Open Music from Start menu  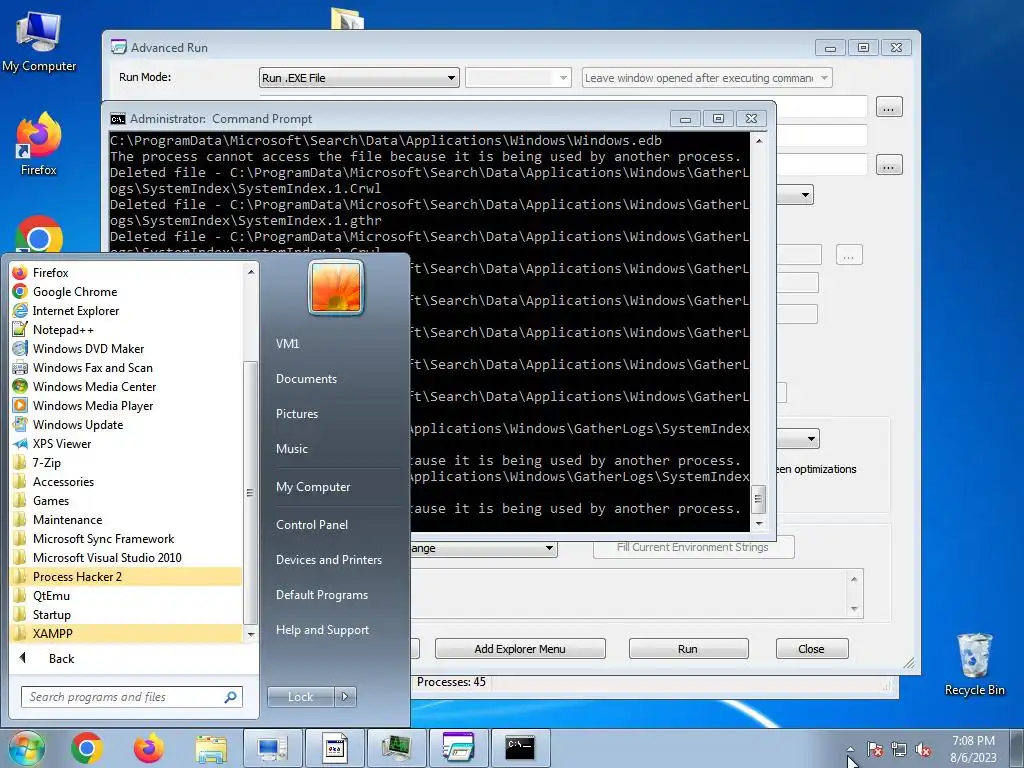tap(291, 449)
